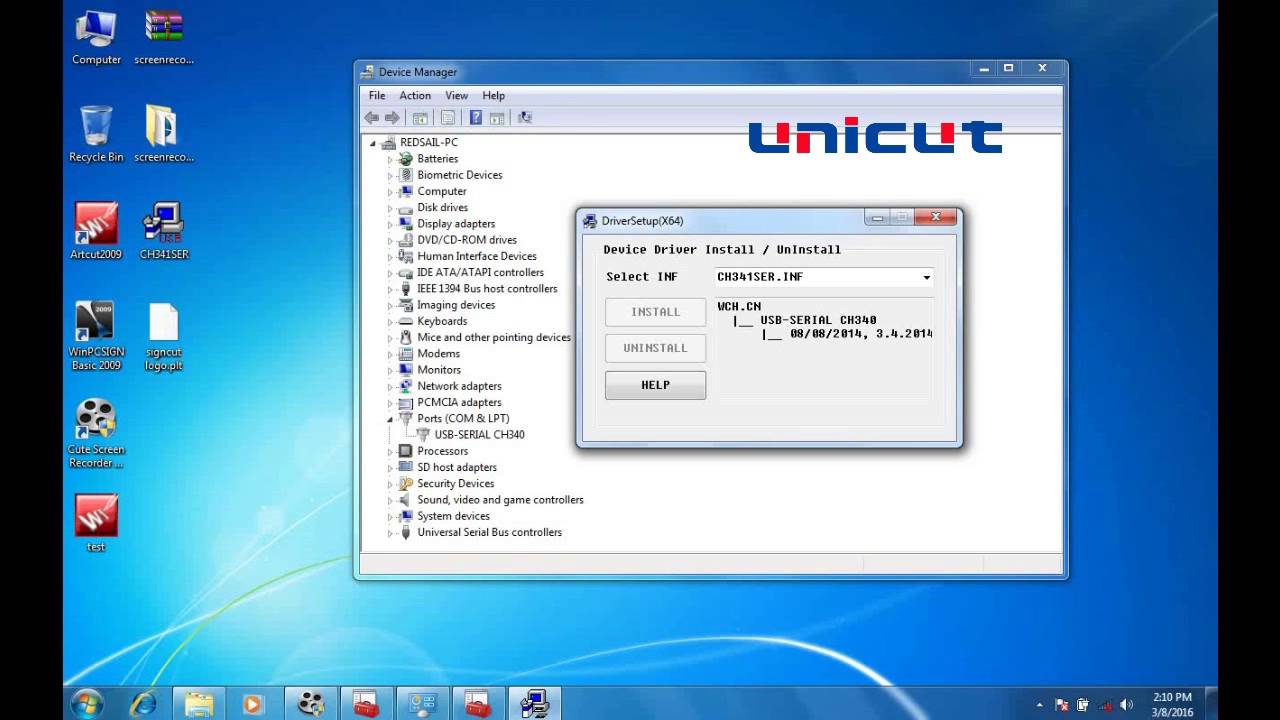The height and width of the screenshot is (720, 1280).
Task: Open Windows Explorer from the taskbar
Action: click(x=199, y=703)
